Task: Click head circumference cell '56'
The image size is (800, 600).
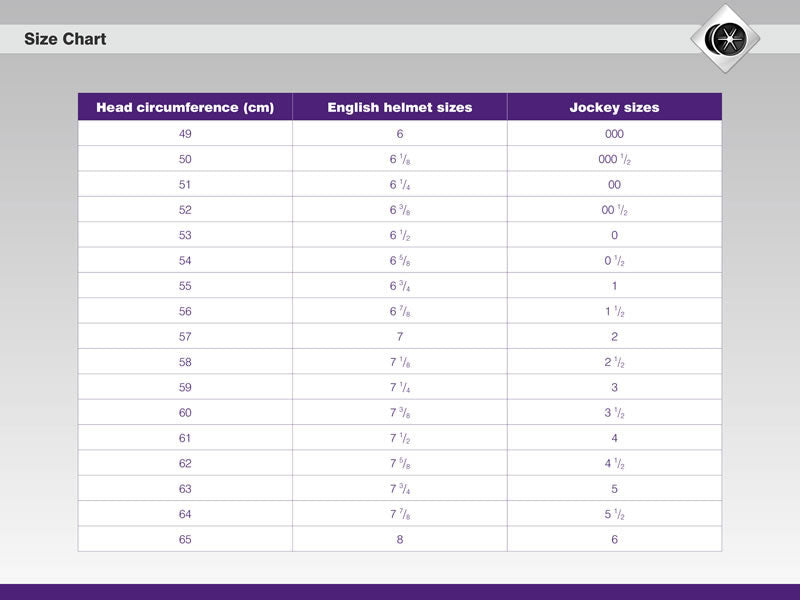Action: coord(185,311)
